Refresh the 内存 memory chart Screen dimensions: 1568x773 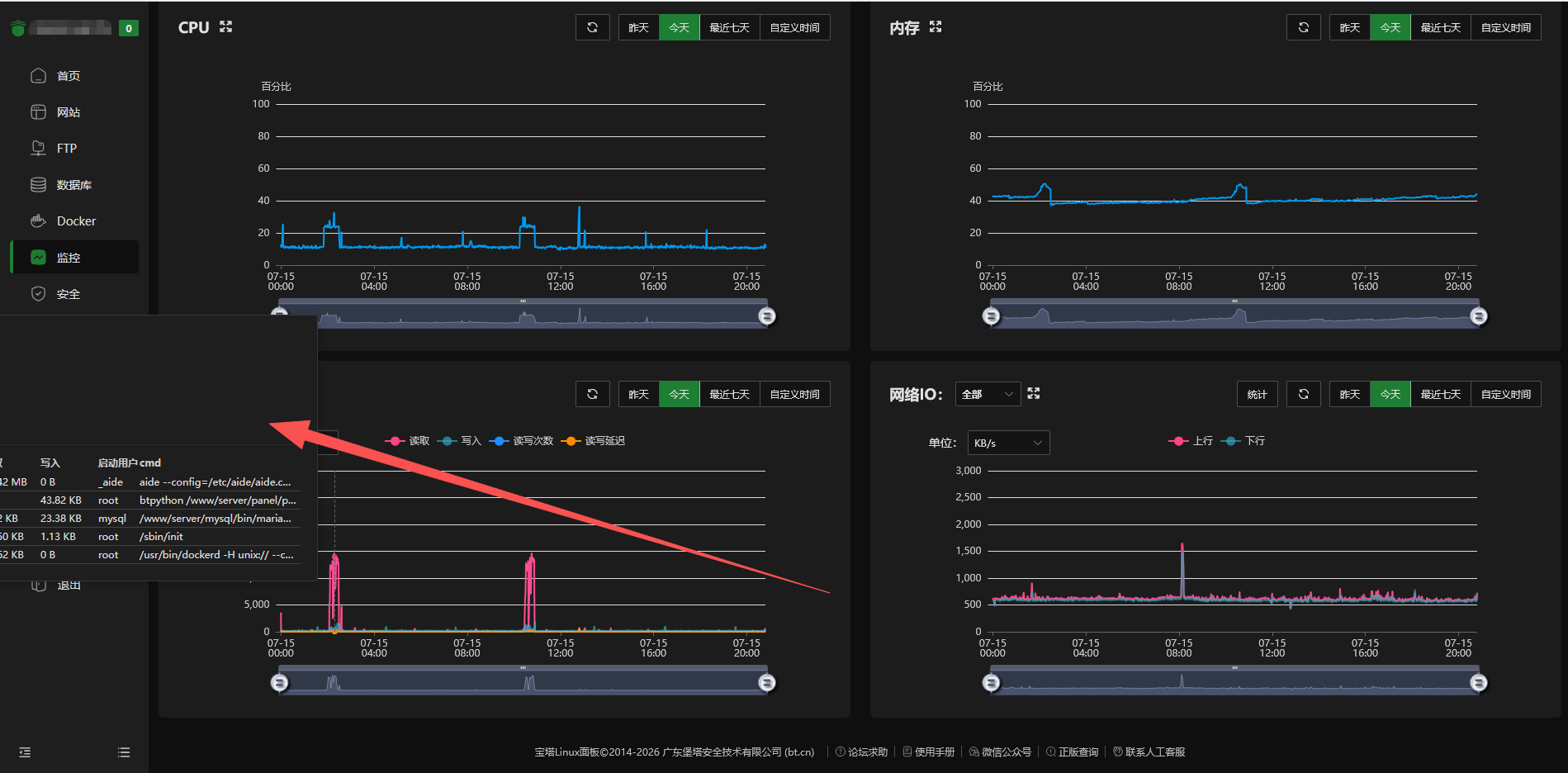[1304, 27]
